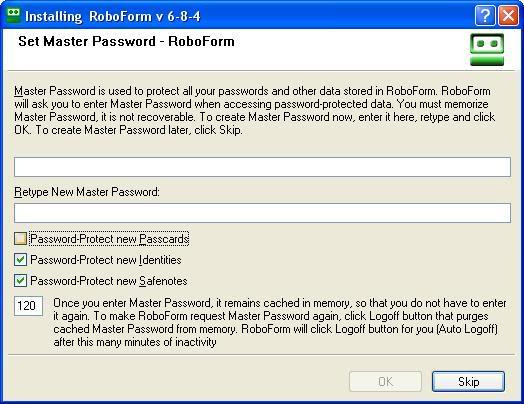Focus the first Master Password input field

(x=262, y=167)
